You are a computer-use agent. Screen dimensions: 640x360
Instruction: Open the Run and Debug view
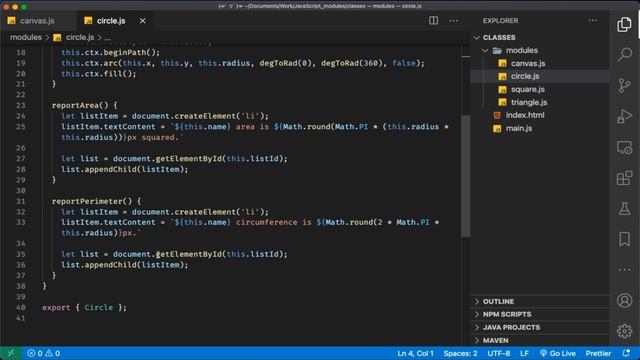[624, 116]
